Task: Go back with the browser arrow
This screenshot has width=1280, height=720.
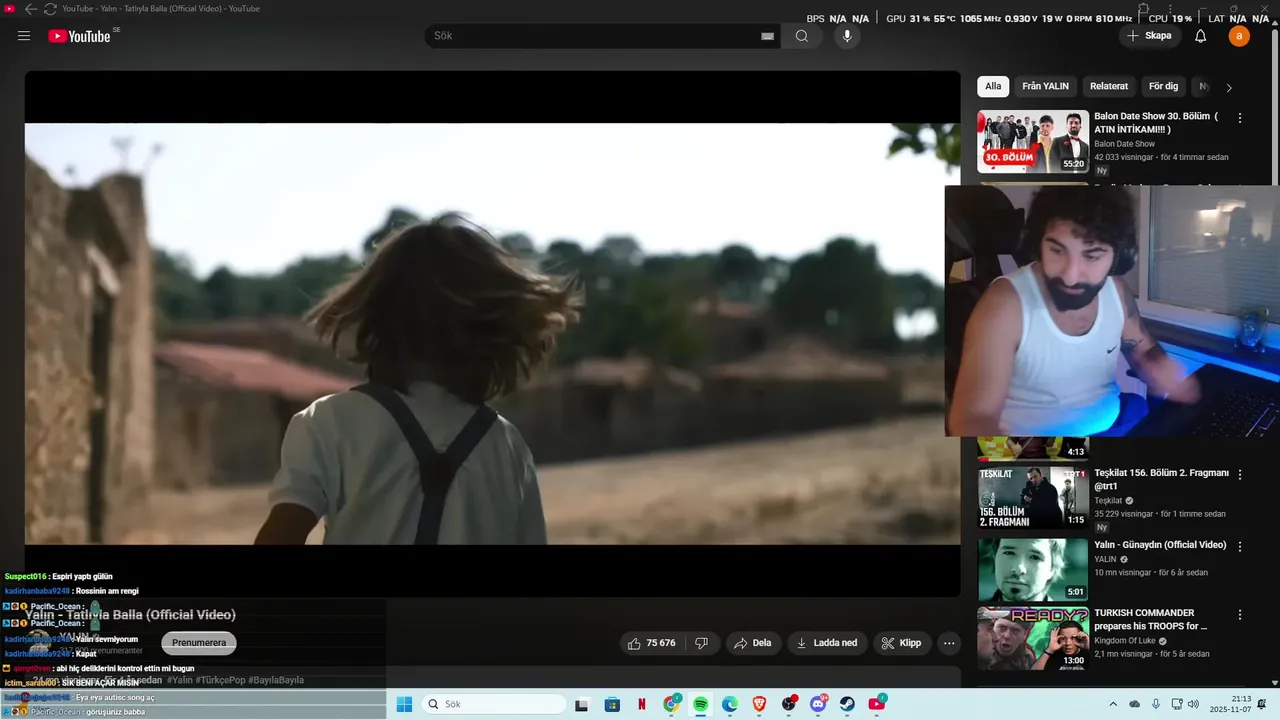Action: pyautogui.click(x=31, y=8)
